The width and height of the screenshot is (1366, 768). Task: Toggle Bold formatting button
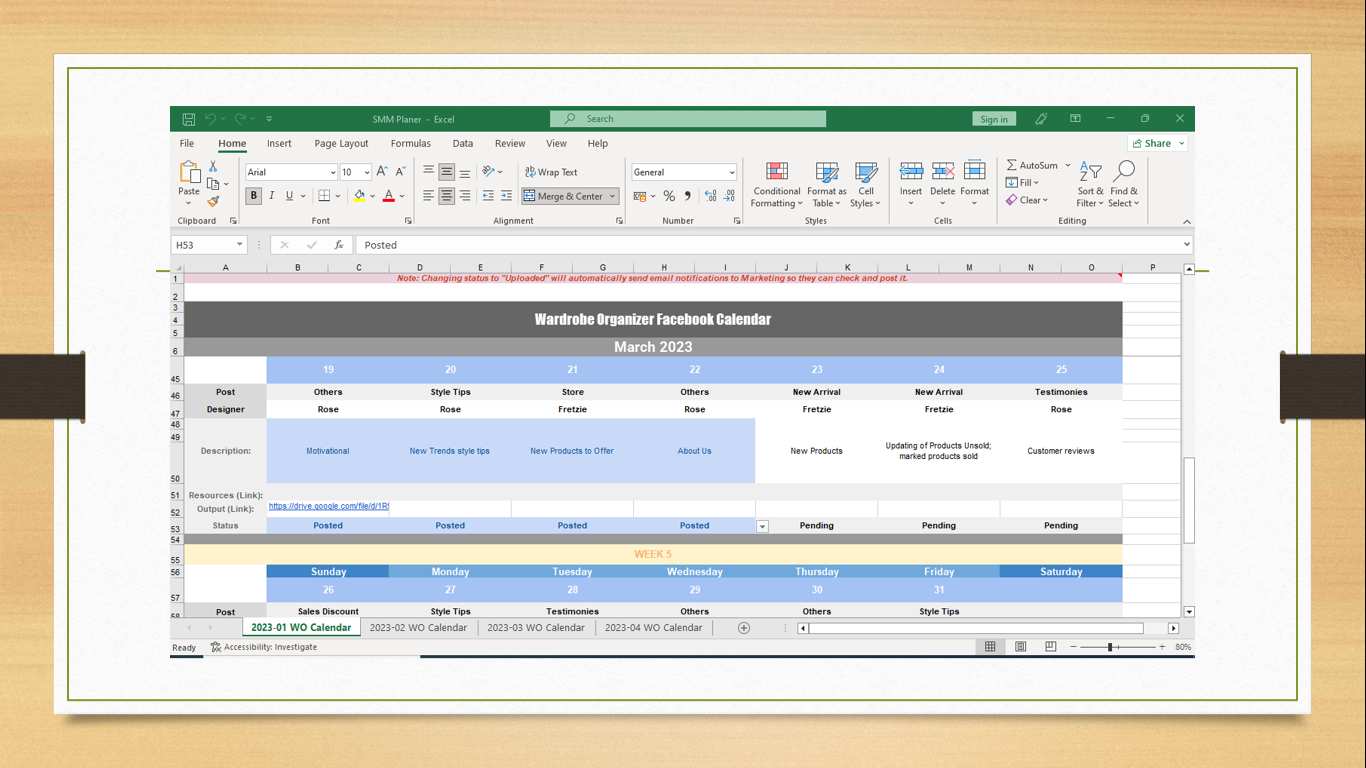[x=254, y=196]
